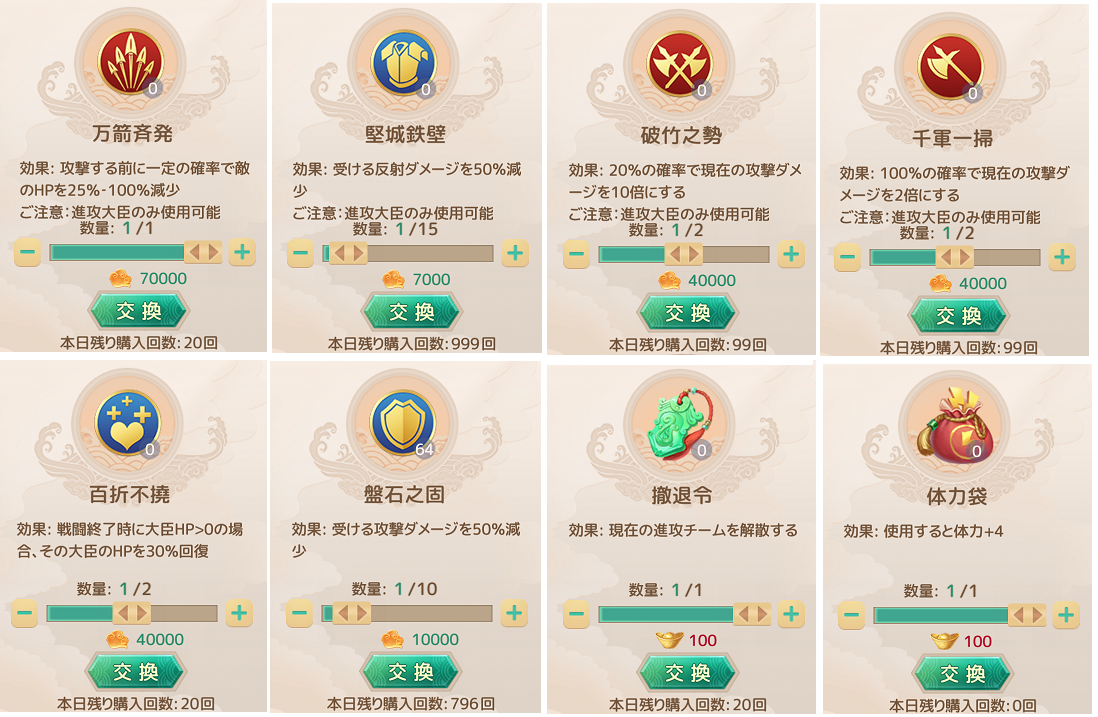
Task: Click the 堅城鉄壁 quantity slider handle
Action: 348,253
